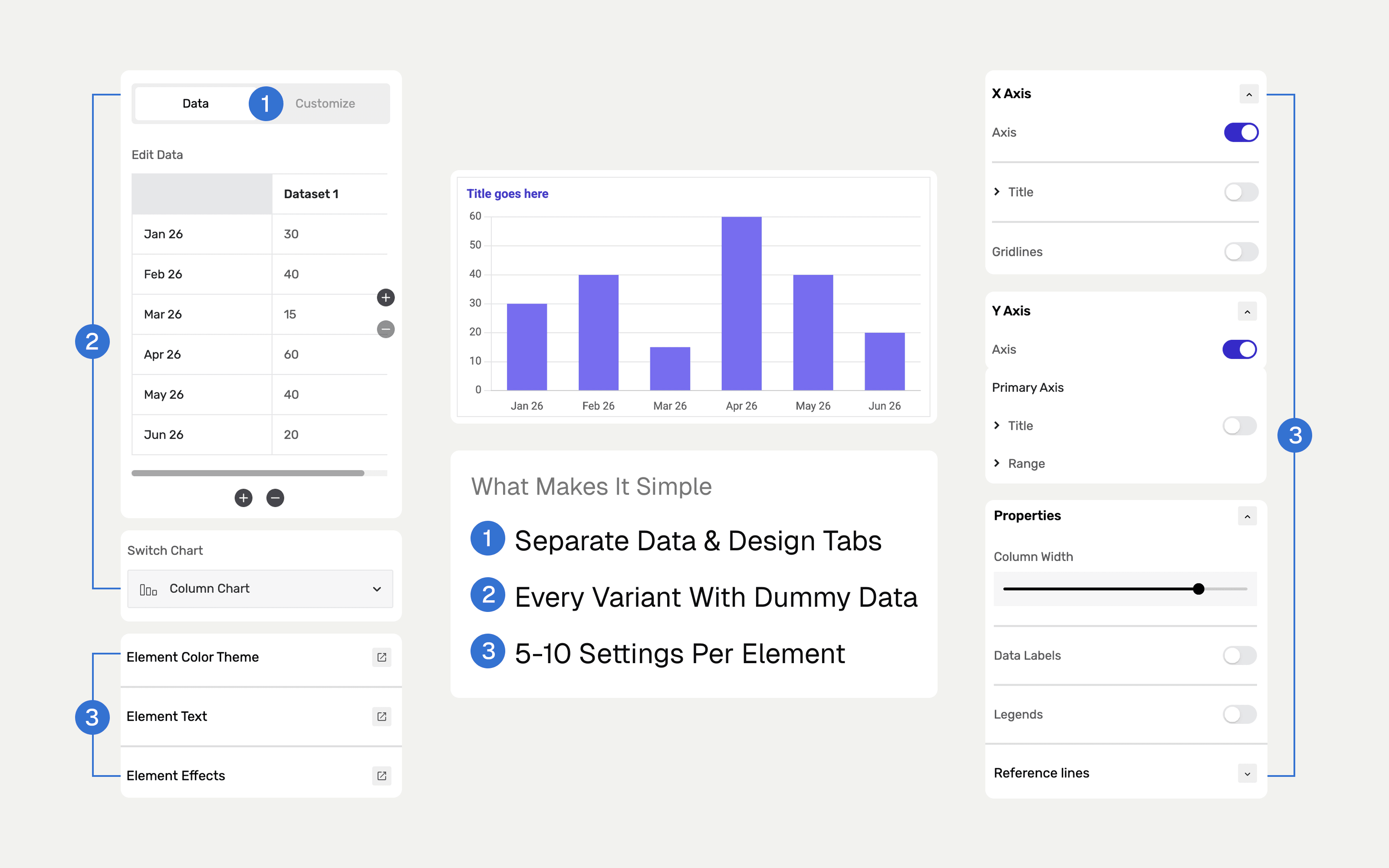Click the remove column minus icon beside the table
The image size is (1389, 868).
386,329
